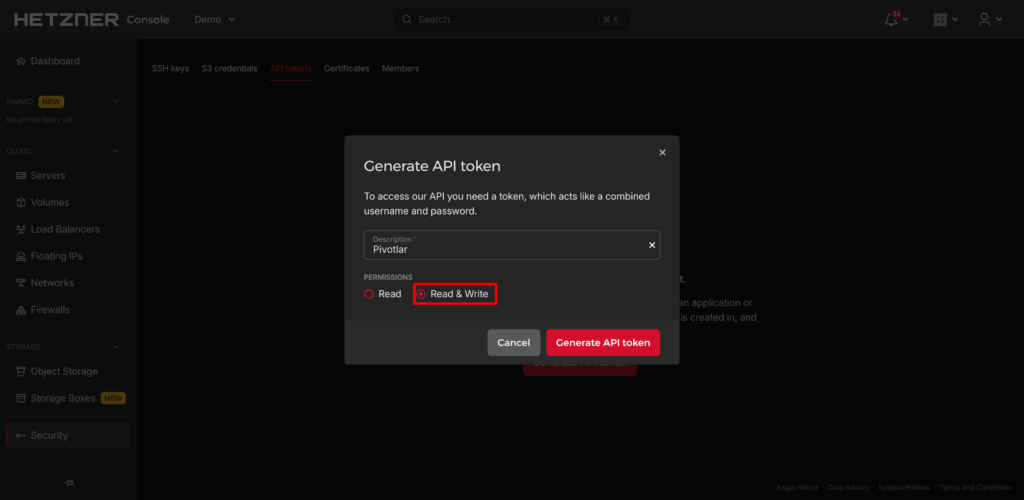Click the Generate API token button
Screen dimensions: 1024x500
[x=603, y=343]
